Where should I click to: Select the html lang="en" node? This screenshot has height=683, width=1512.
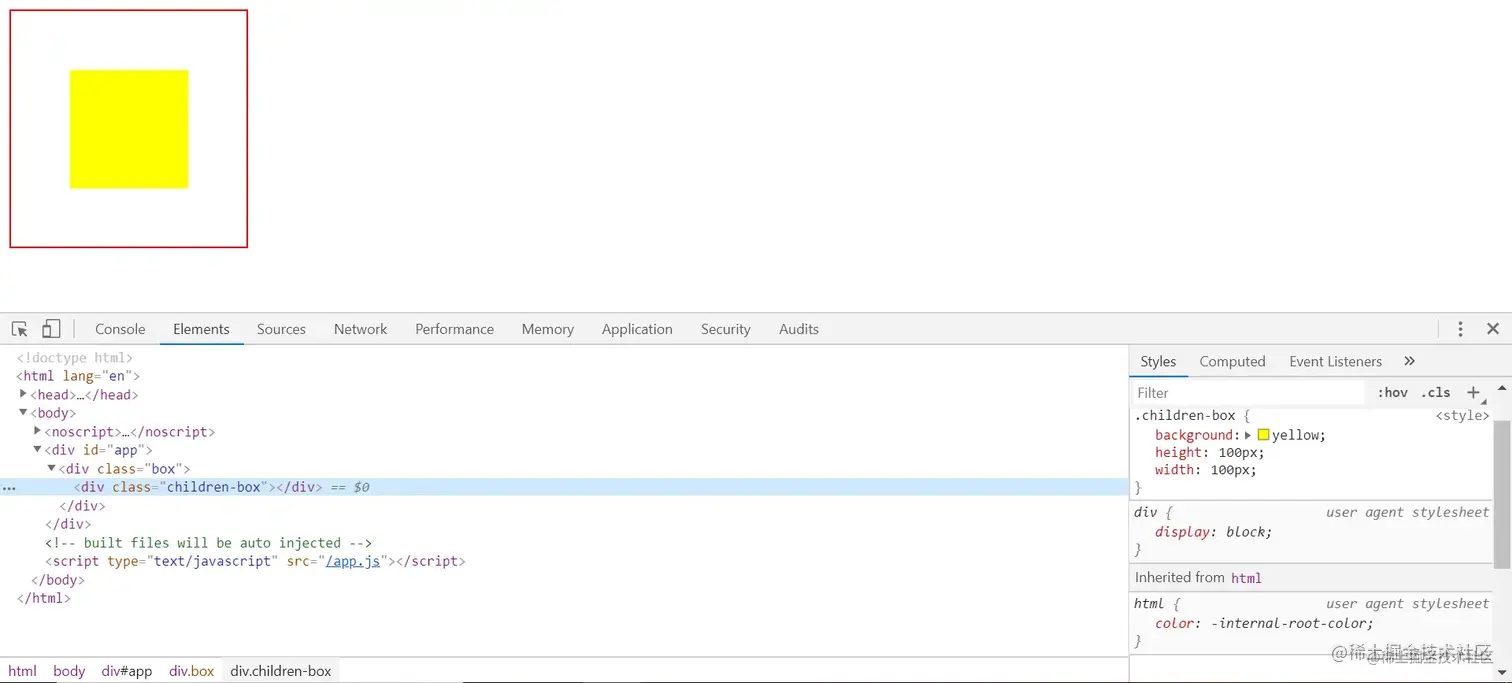tap(78, 376)
